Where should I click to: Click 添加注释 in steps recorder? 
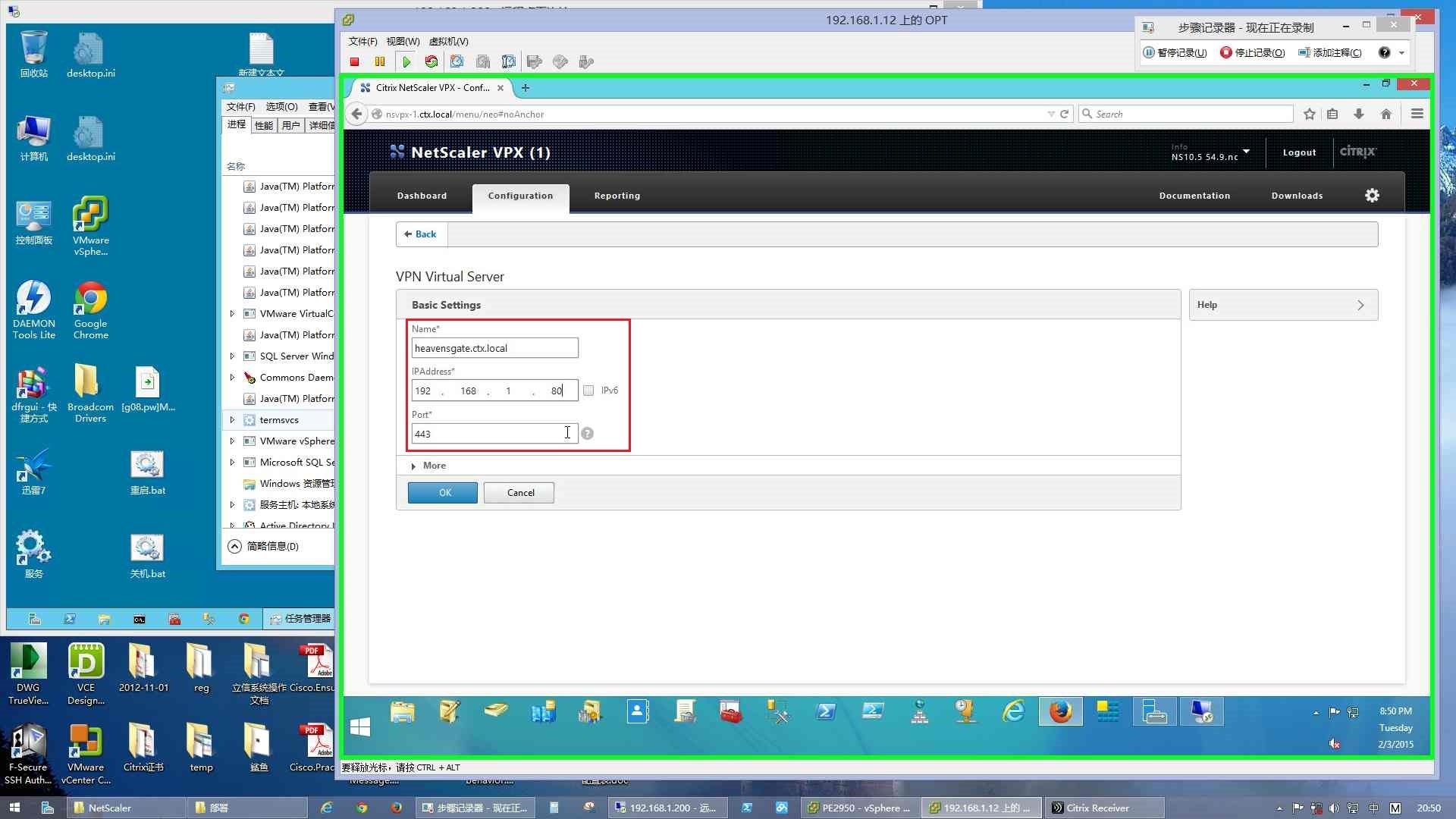[1330, 53]
